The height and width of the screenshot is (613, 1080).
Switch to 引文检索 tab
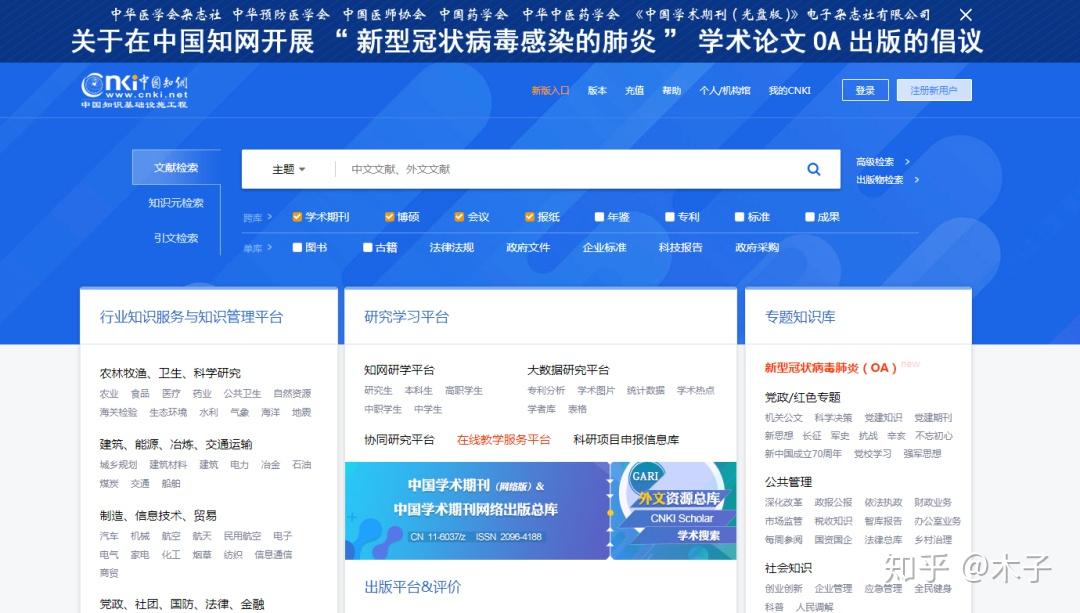tap(176, 238)
